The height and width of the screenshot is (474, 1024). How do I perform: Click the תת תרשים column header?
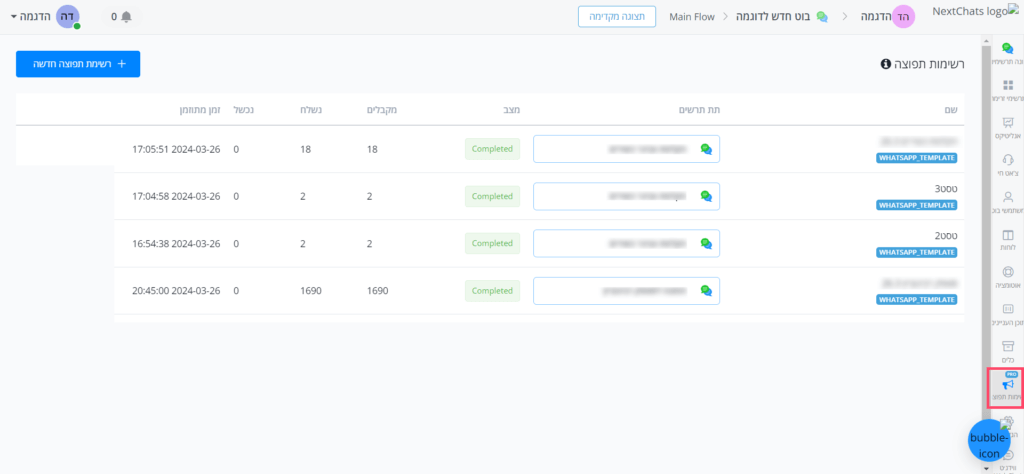[700, 109]
